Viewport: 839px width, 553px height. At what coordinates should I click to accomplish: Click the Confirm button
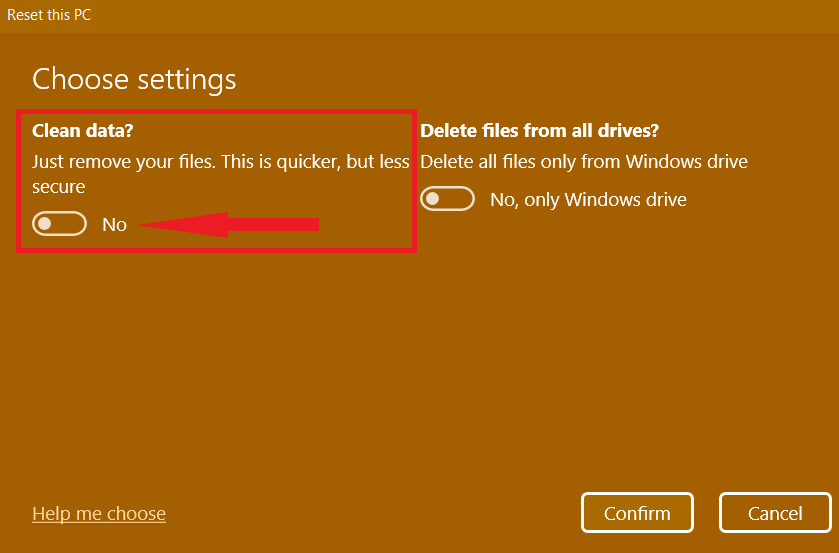[x=637, y=513]
